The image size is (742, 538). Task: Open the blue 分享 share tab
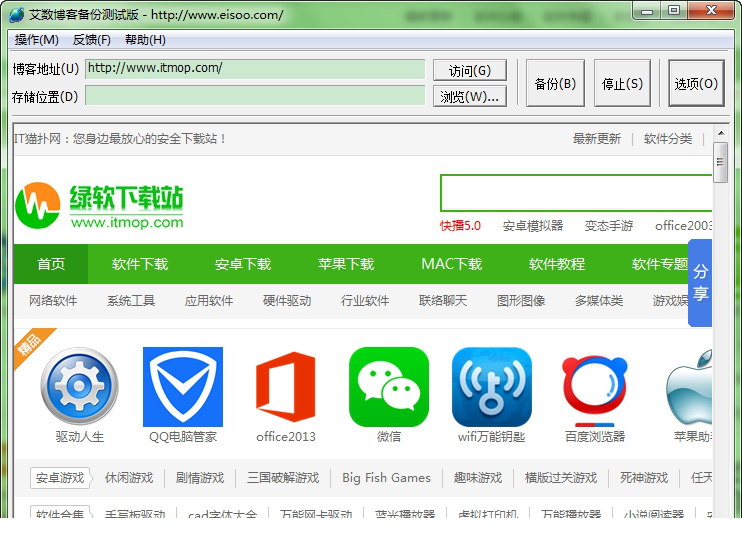[x=700, y=282]
